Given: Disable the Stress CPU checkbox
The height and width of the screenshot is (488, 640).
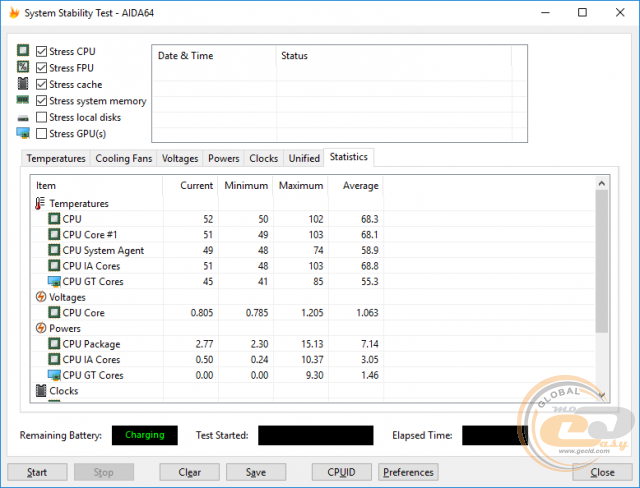Looking at the screenshot, I should point(41,51).
